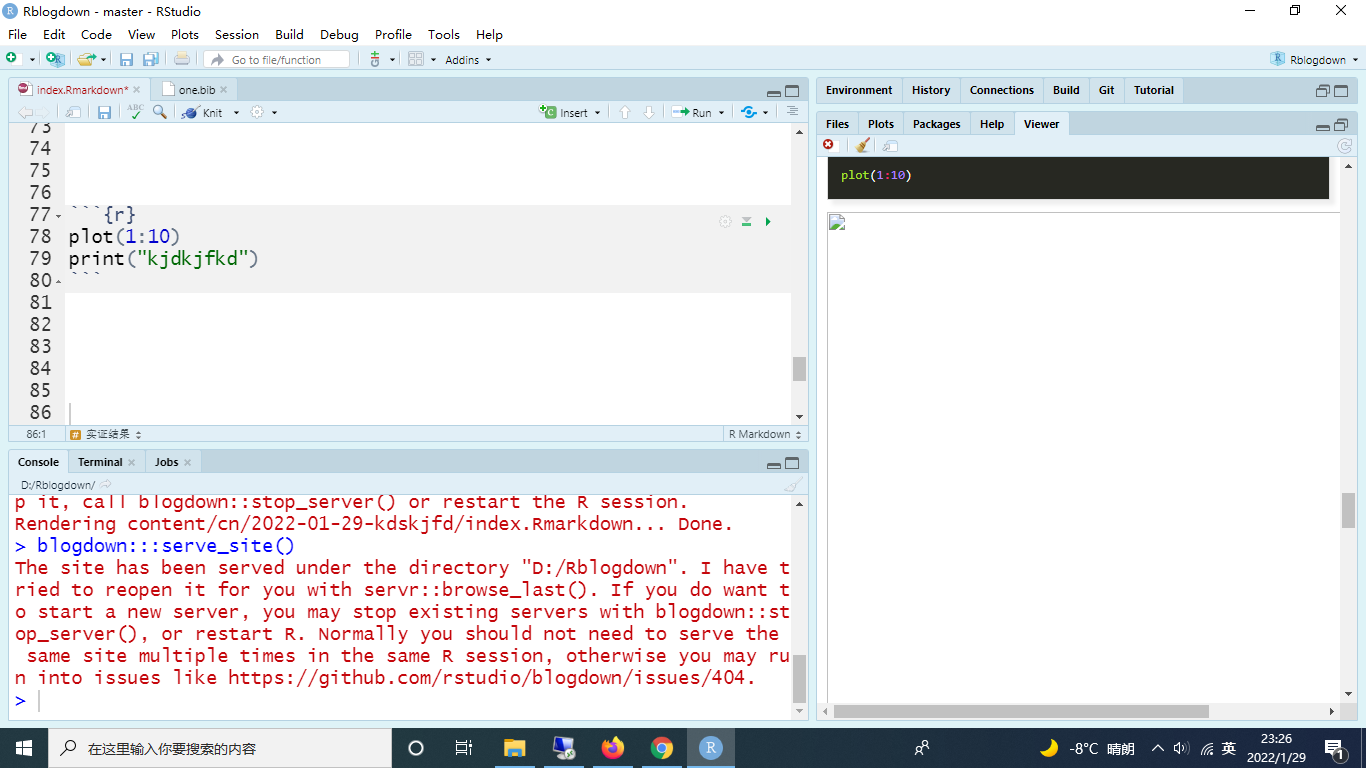Click the spell check ABC icon
The width and height of the screenshot is (1366, 768).
(135, 112)
